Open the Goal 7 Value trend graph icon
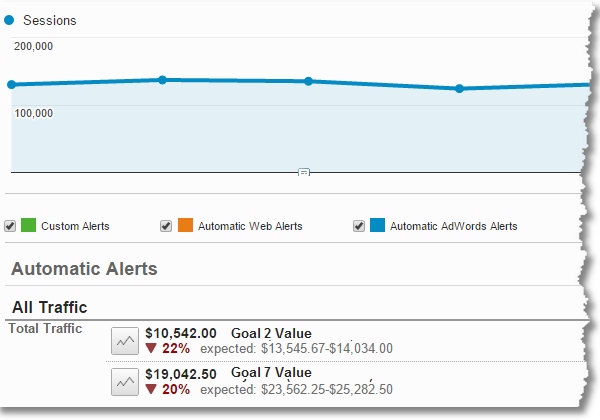600x420 pixels. (x=125, y=382)
